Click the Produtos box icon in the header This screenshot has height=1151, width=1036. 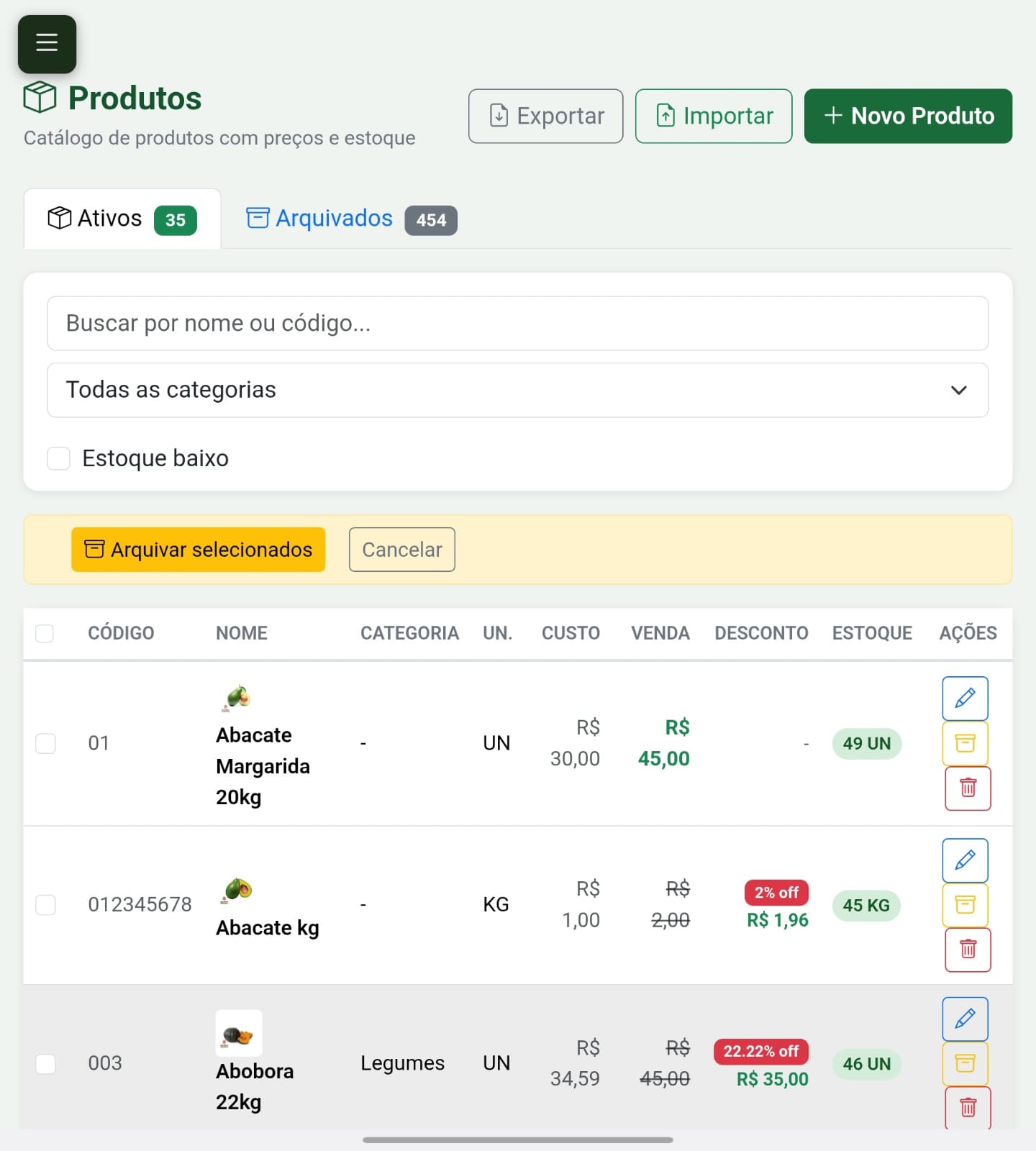(x=40, y=96)
